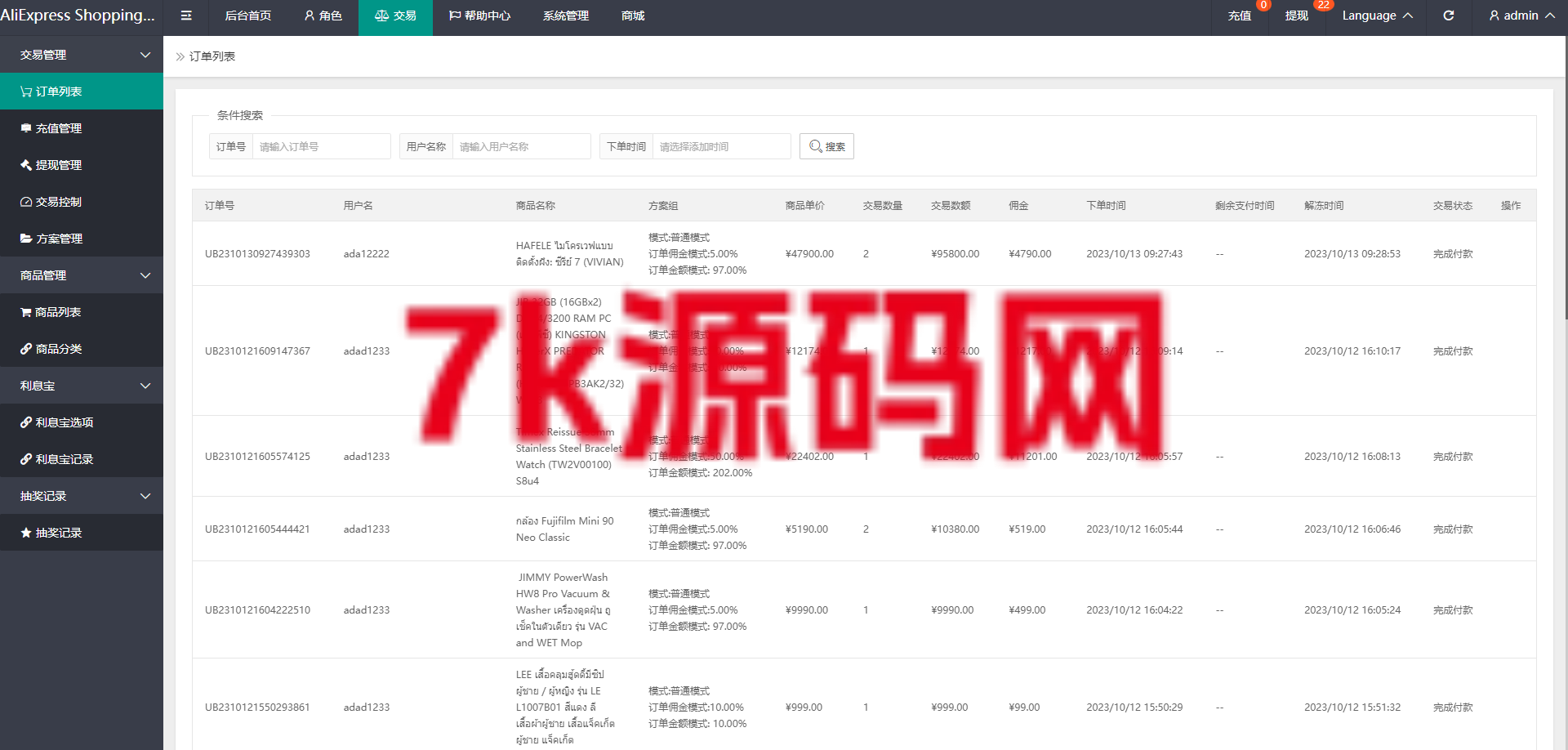Collapse the 抽奖记录 sidebar group
The width and height of the screenshot is (1568, 750).
(82, 496)
